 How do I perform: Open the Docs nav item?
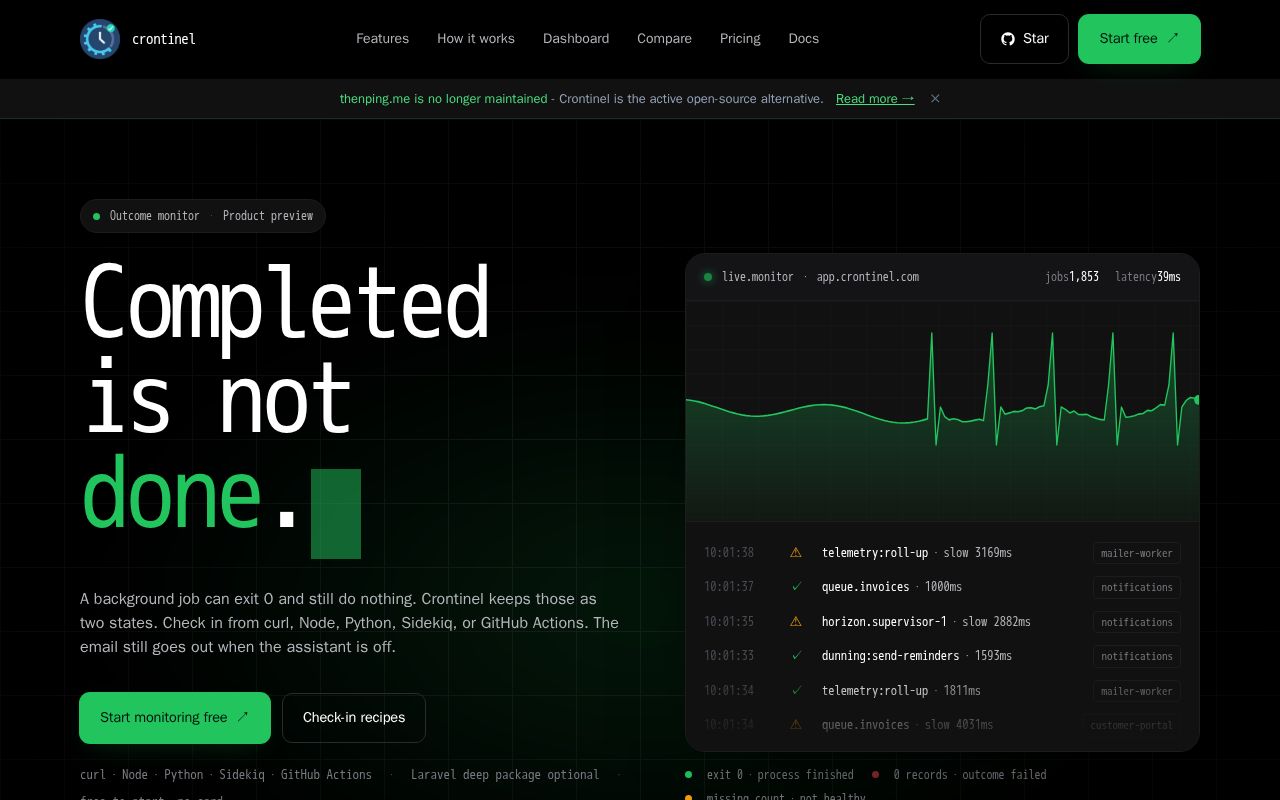803,39
